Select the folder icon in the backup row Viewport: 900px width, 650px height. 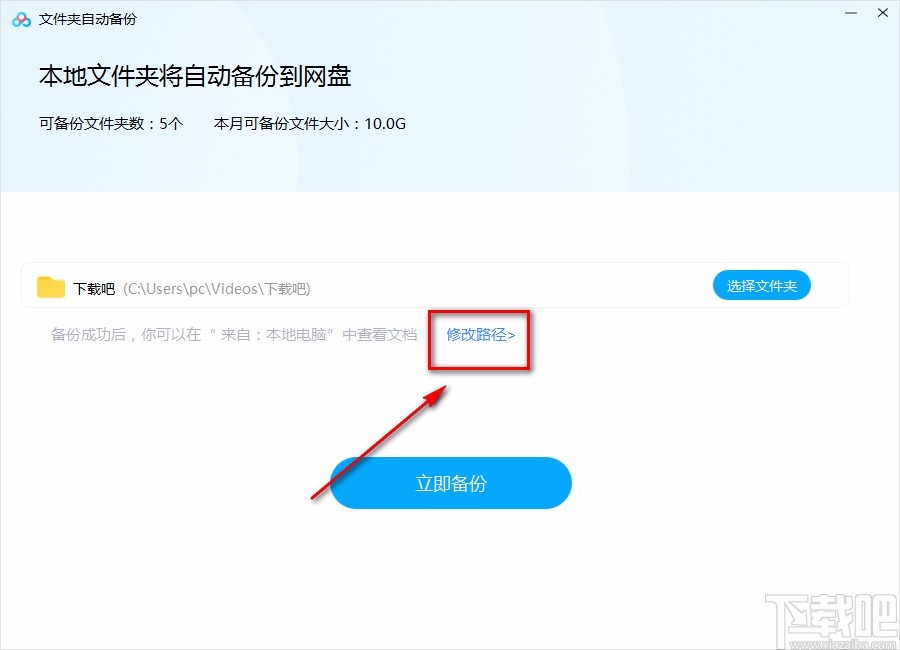[x=52, y=287]
